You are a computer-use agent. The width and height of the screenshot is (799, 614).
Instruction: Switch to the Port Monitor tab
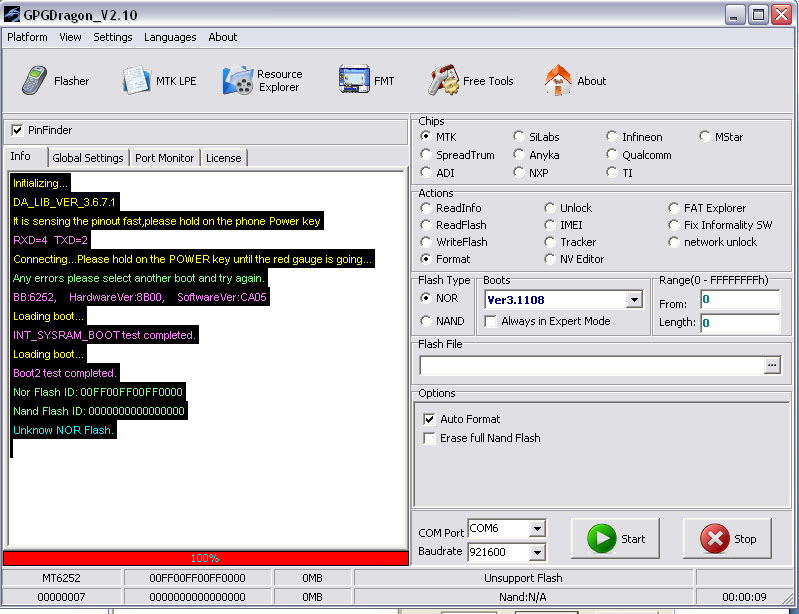[164, 158]
